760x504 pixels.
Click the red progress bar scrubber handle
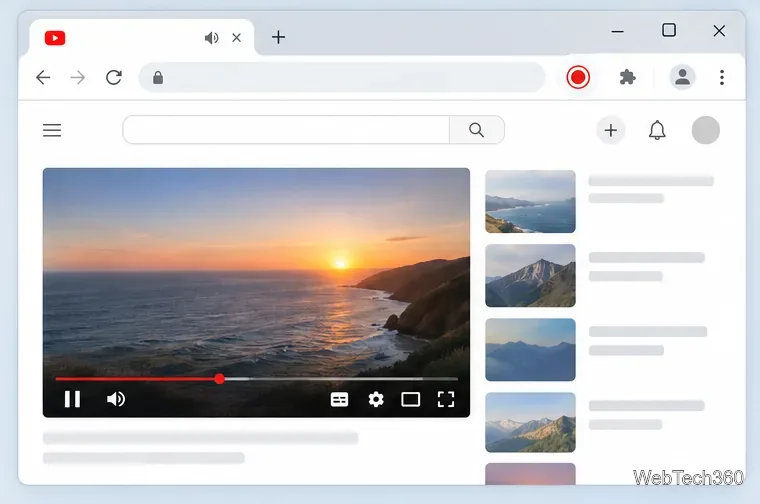point(220,378)
